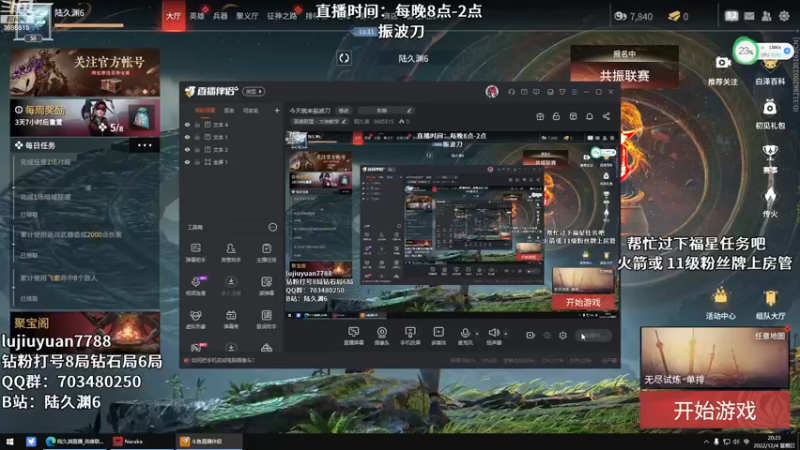Open the 虚拟形象 virtual avatar tool
Viewport: 800px width, 450px height.
click(x=195, y=319)
